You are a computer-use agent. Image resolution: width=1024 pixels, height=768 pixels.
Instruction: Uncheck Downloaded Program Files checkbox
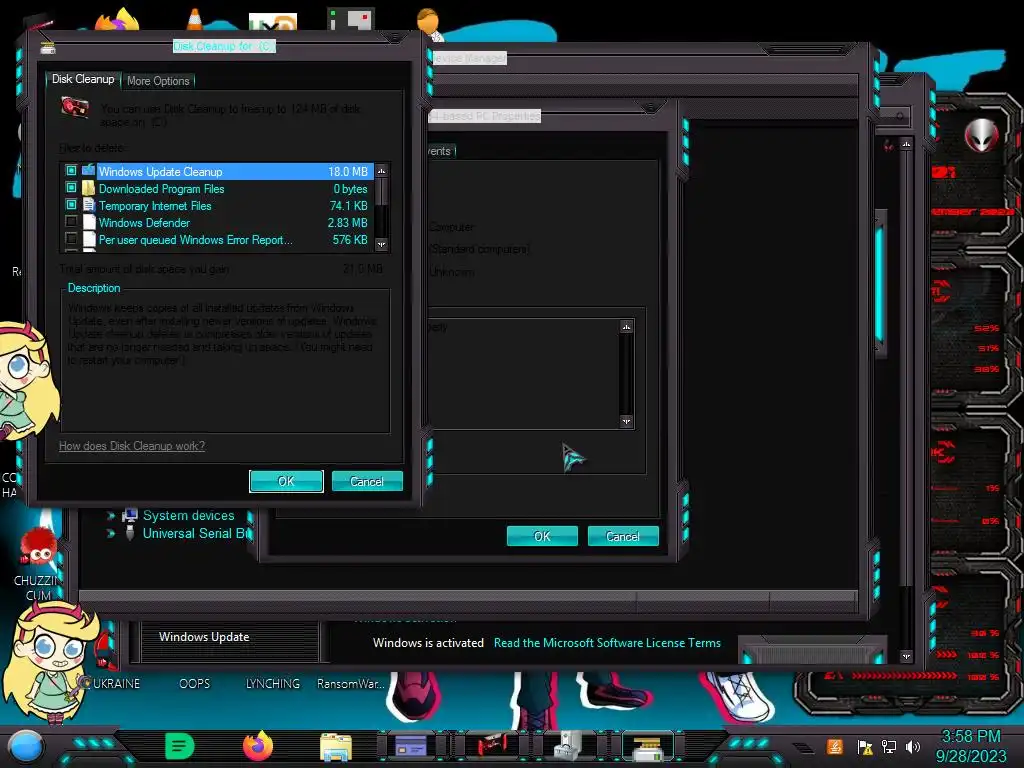point(71,188)
